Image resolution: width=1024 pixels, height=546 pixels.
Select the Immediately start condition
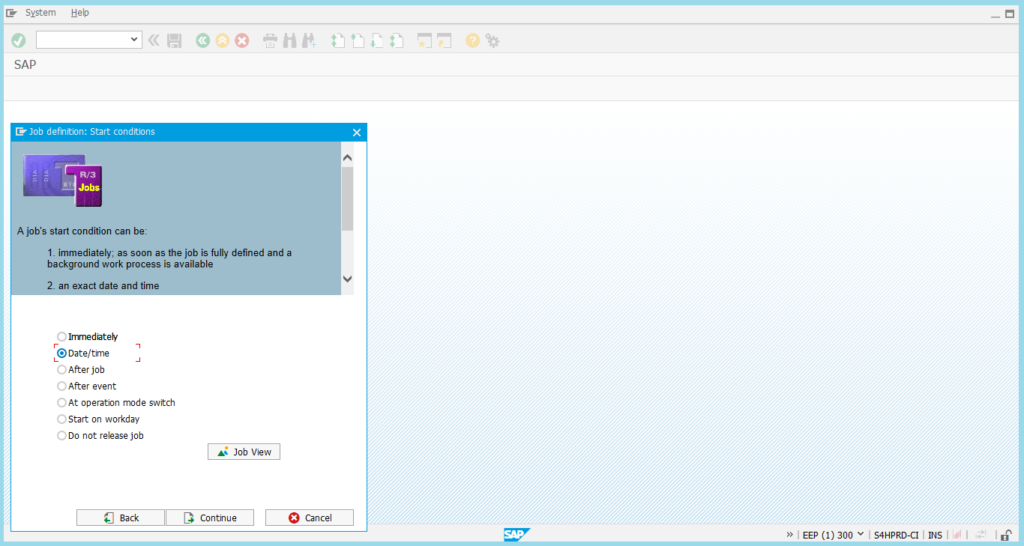click(x=62, y=337)
